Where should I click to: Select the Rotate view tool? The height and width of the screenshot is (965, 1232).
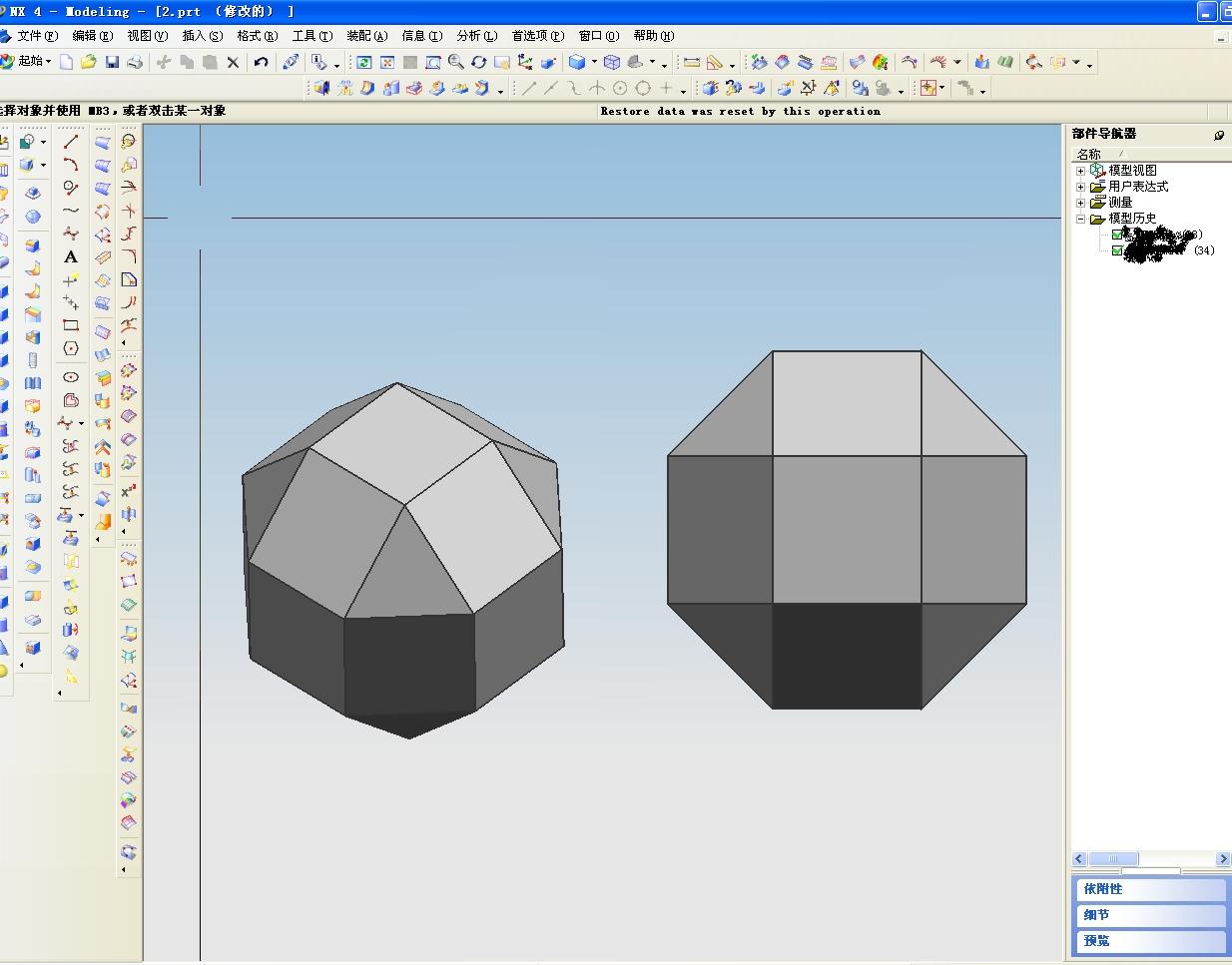coord(479,62)
